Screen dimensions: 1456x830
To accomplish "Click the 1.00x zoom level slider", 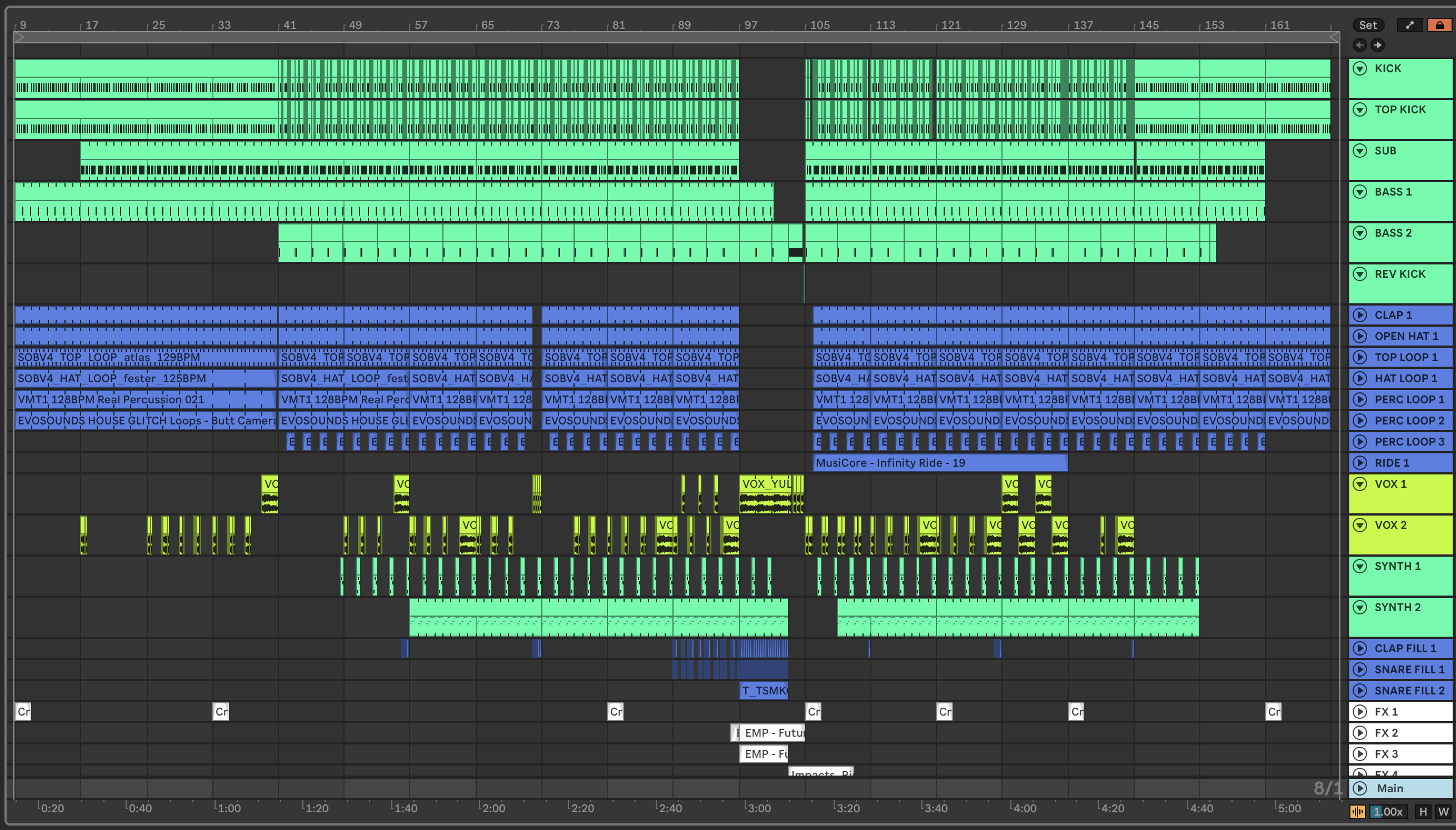I will (1389, 811).
